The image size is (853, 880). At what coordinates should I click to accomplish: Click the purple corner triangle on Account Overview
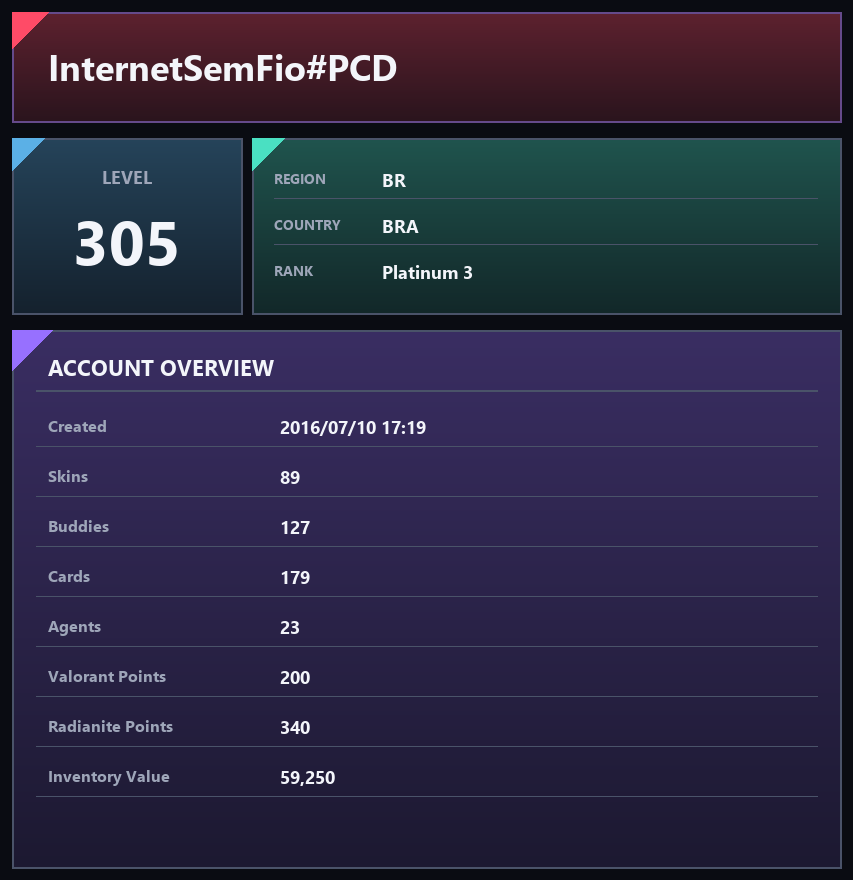pyautogui.click(x=26, y=344)
